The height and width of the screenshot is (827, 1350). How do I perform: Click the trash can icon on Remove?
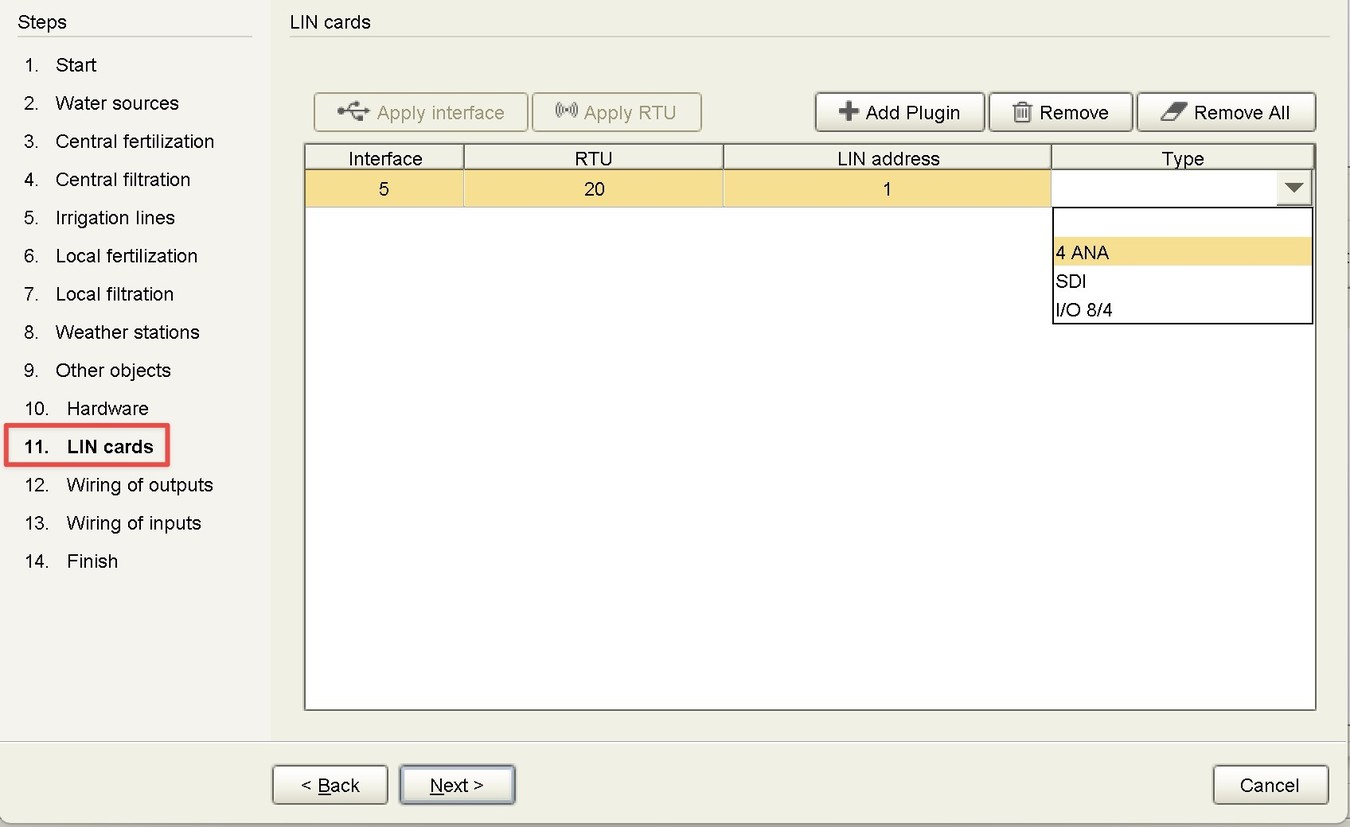1022,112
